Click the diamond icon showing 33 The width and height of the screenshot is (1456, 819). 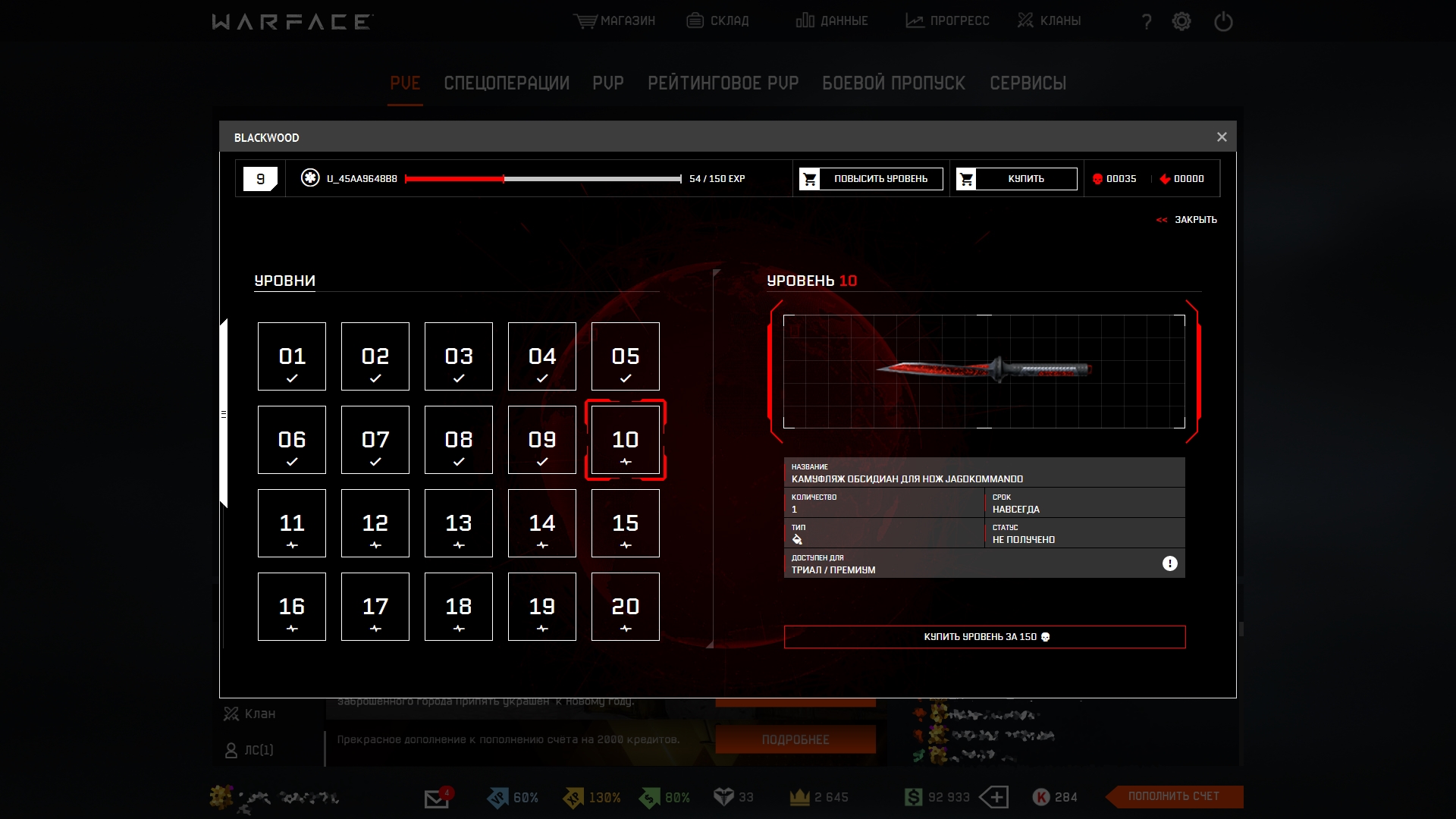coord(724,797)
